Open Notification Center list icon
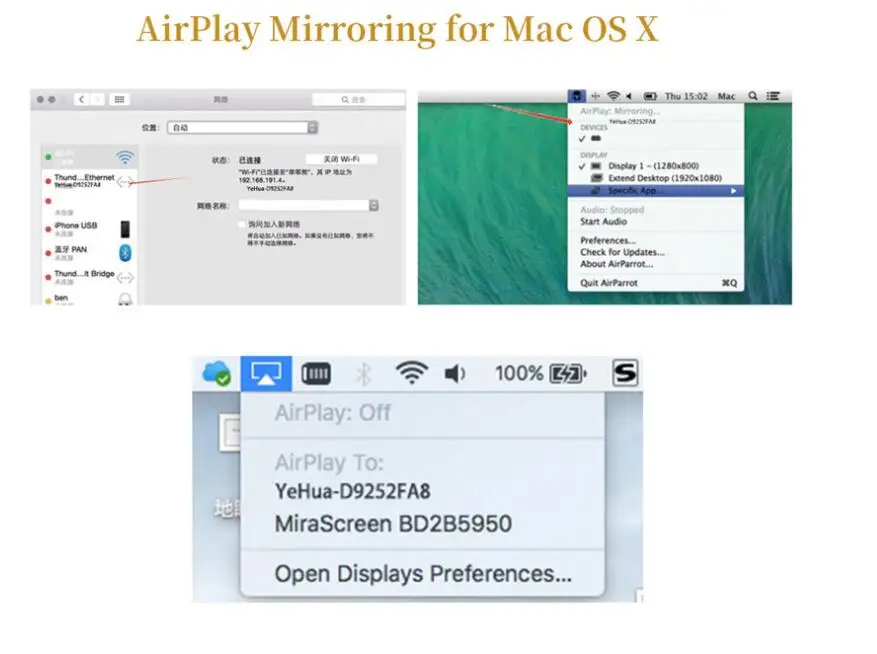 click(773, 96)
